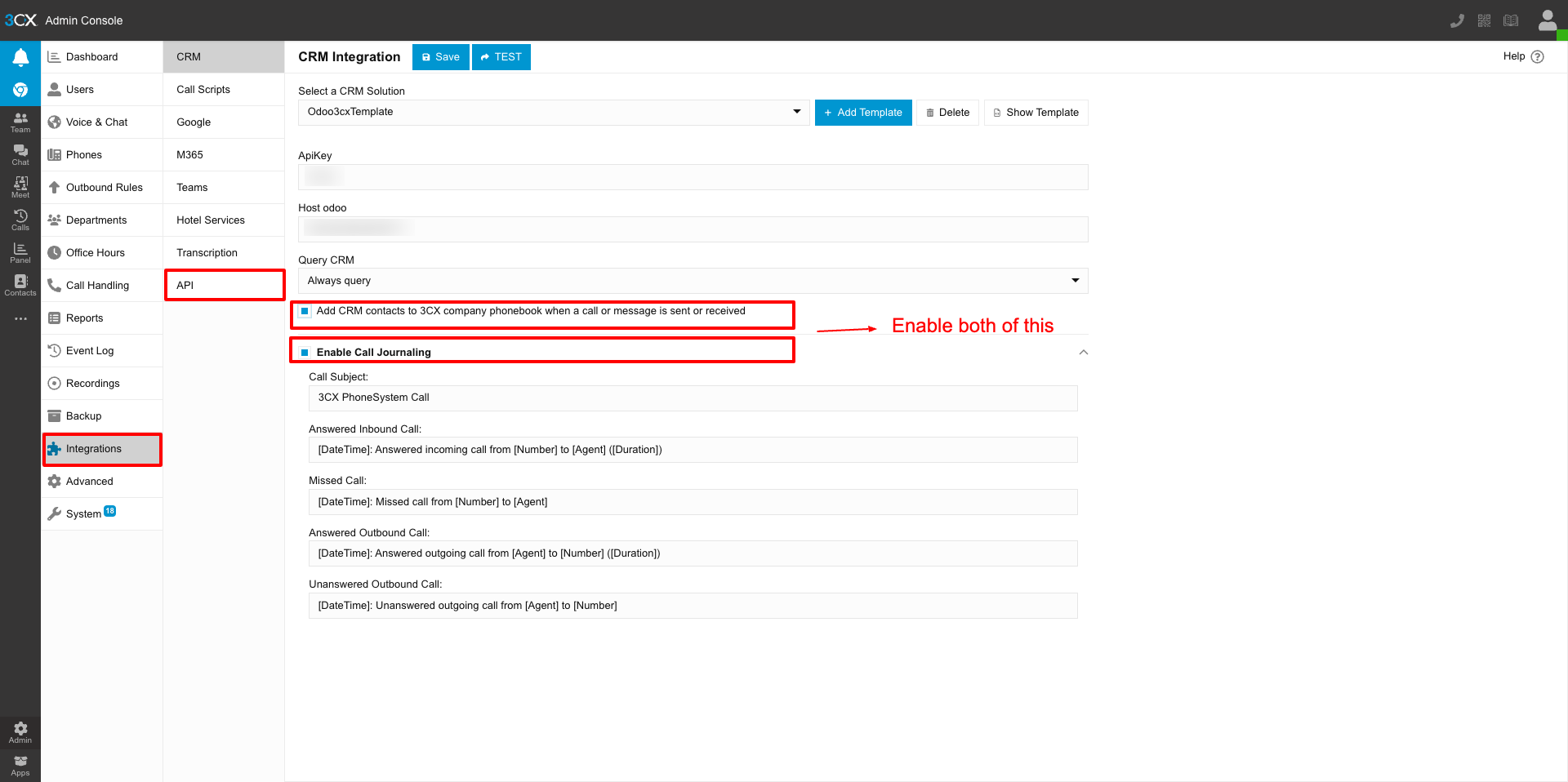This screenshot has width=1568, height=782.
Task: Open Transcription integration
Action: [x=224, y=253]
